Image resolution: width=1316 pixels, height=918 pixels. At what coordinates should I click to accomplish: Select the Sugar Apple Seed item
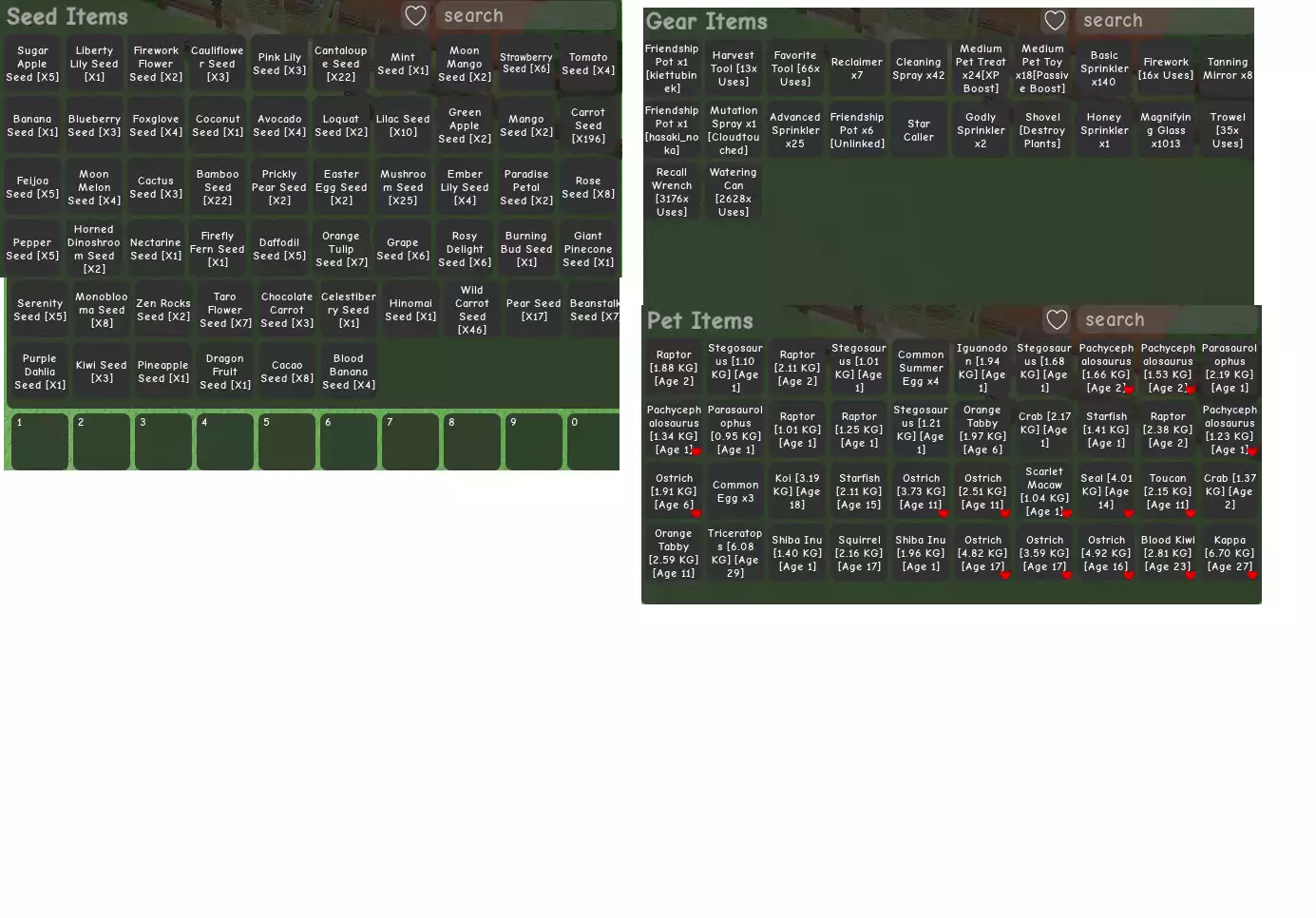pos(32,65)
